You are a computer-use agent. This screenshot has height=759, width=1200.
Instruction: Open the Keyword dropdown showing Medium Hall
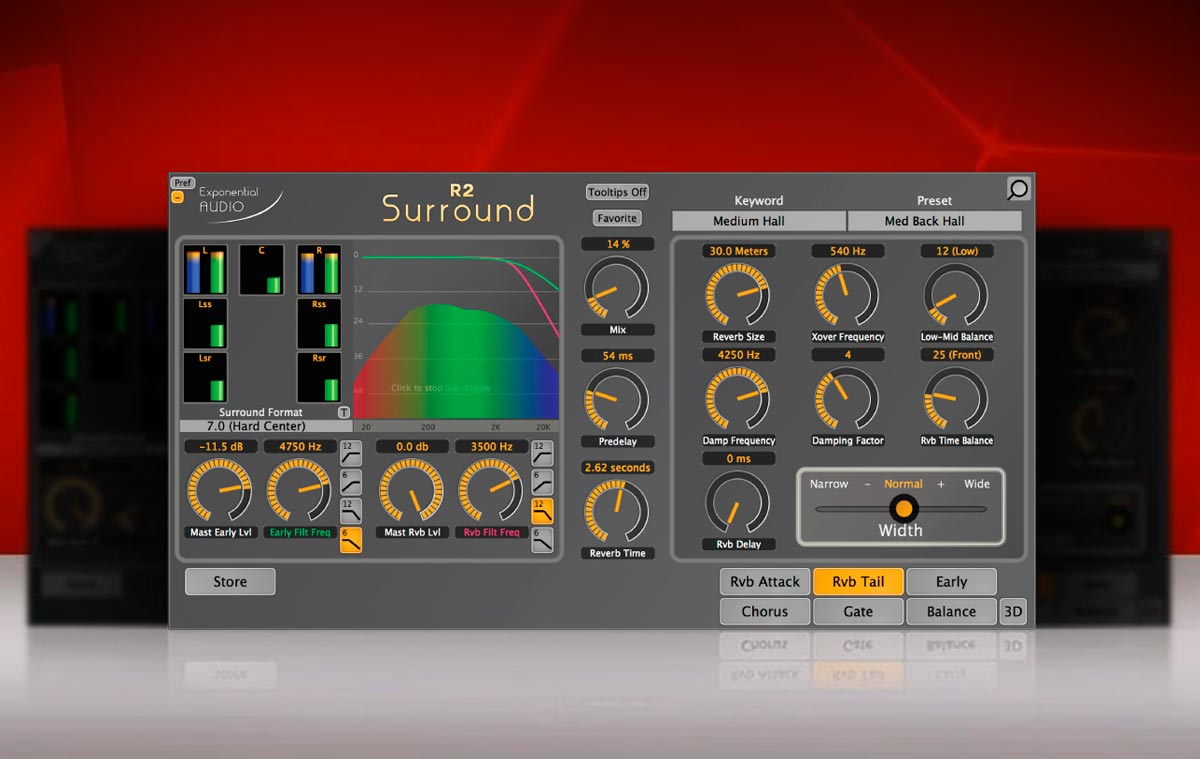point(759,221)
